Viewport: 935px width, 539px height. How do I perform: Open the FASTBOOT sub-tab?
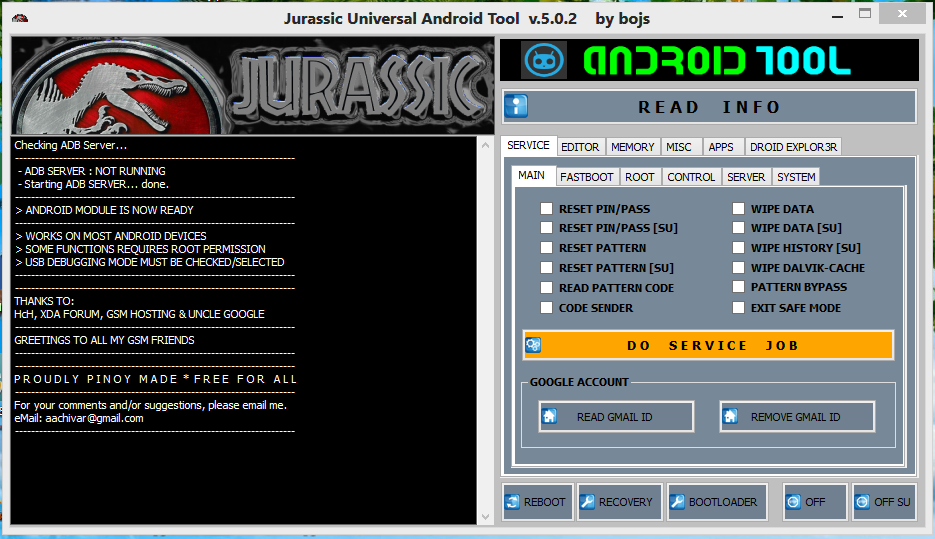click(x=587, y=177)
